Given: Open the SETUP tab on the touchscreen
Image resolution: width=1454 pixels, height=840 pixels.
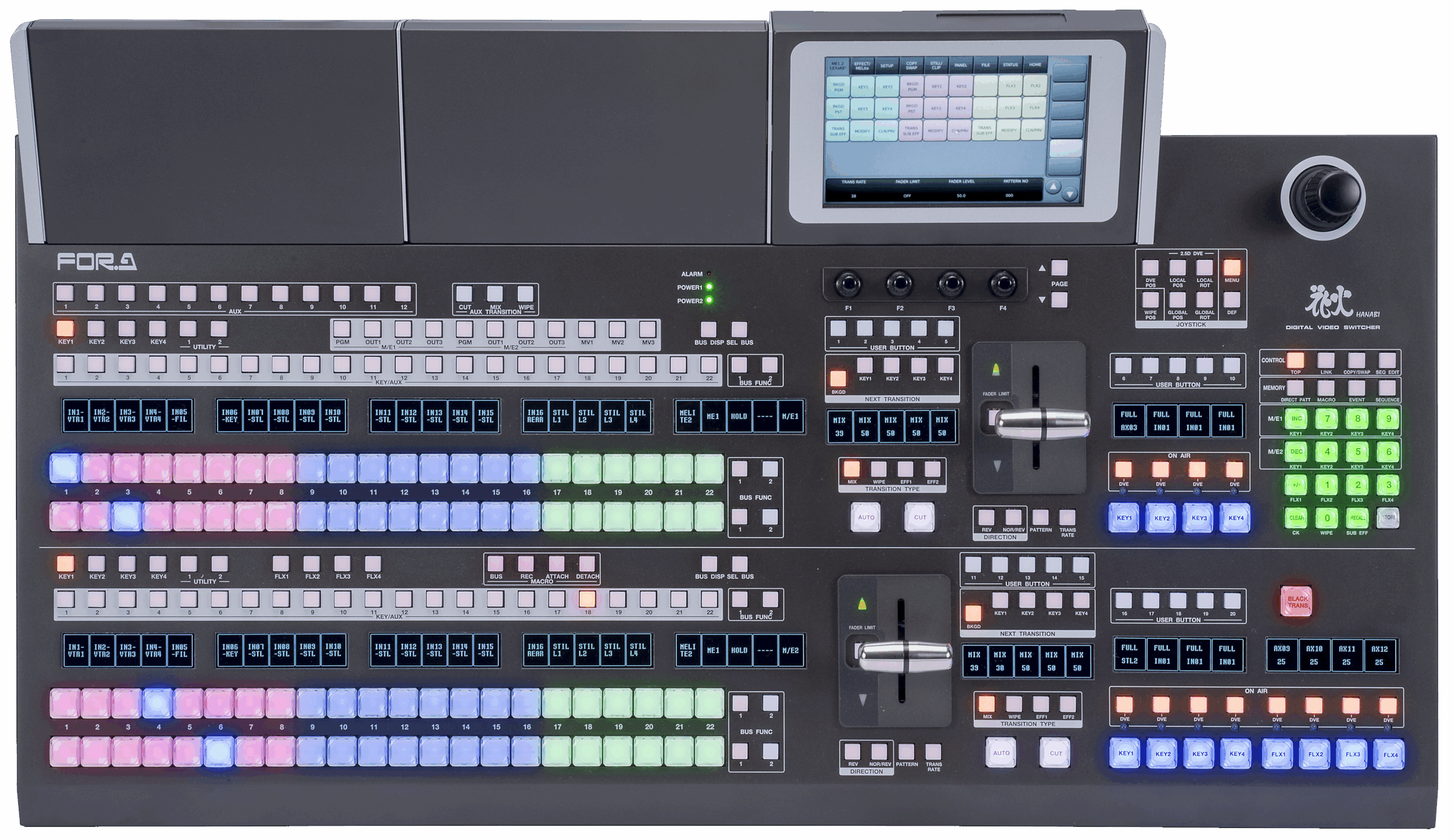Looking at the screenshot, I should tap(887, 65).
